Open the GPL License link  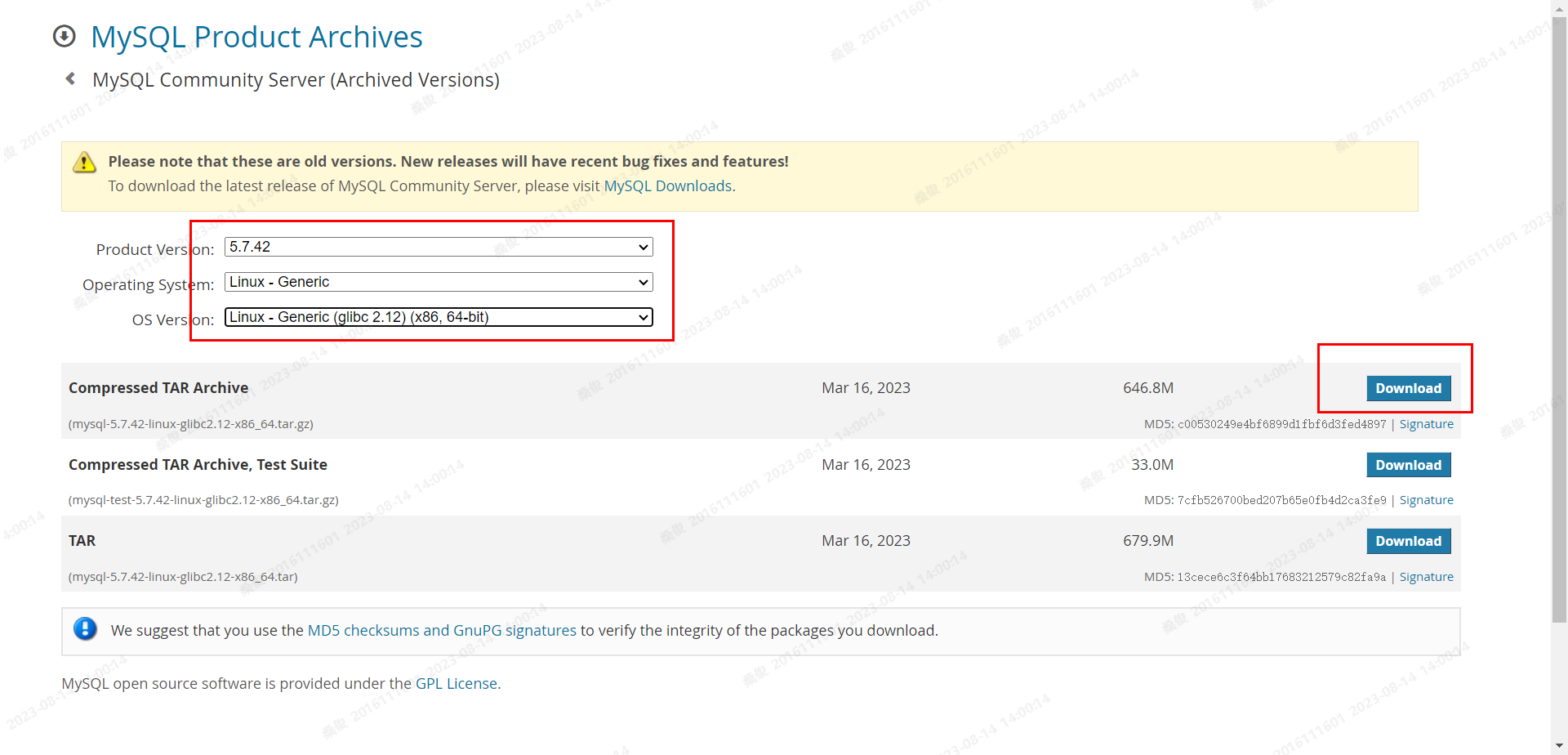pyautogui.click(x=457, y=684)
